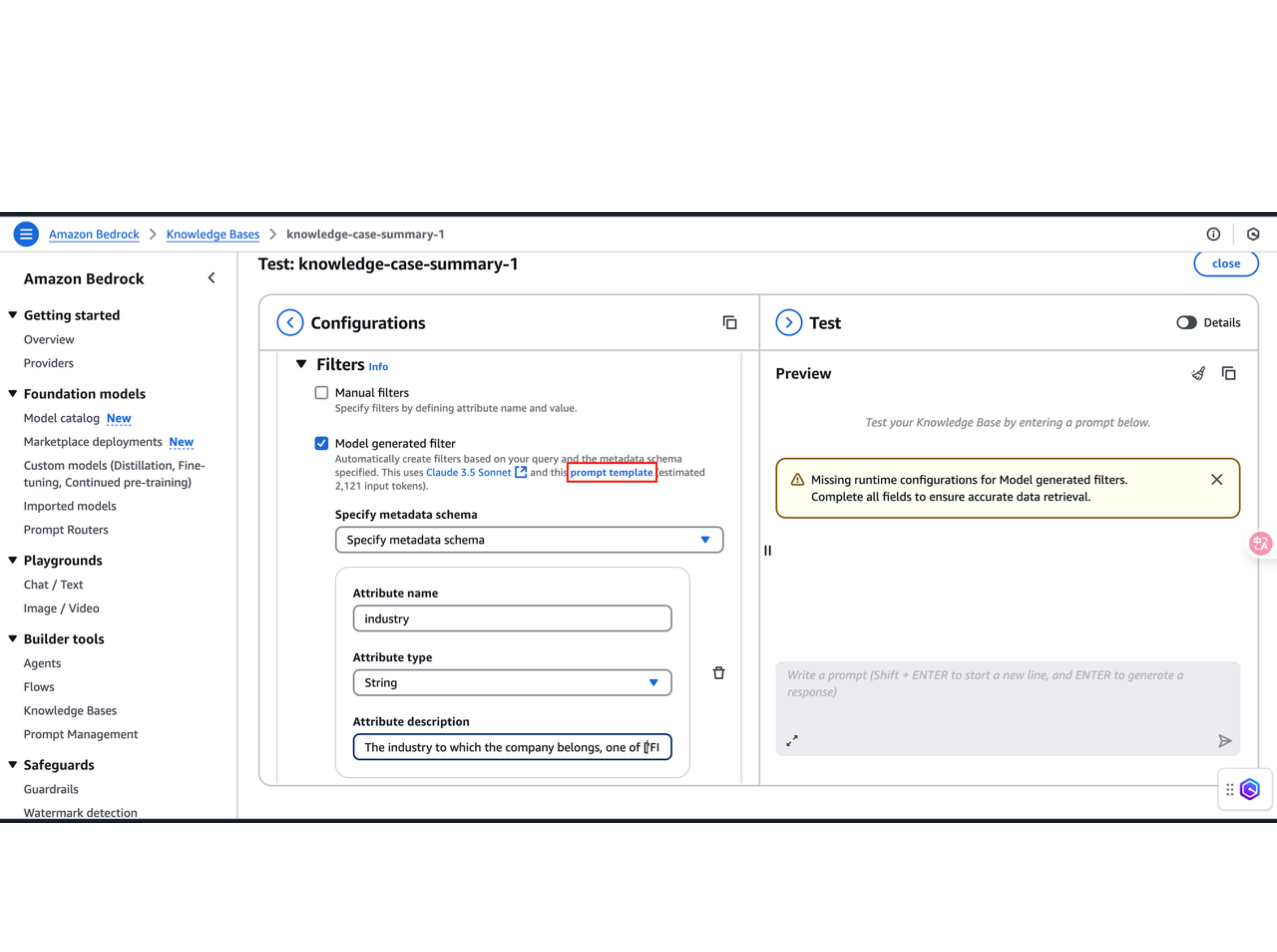
Task: Click the Attribute name input field
Action: 512,619
